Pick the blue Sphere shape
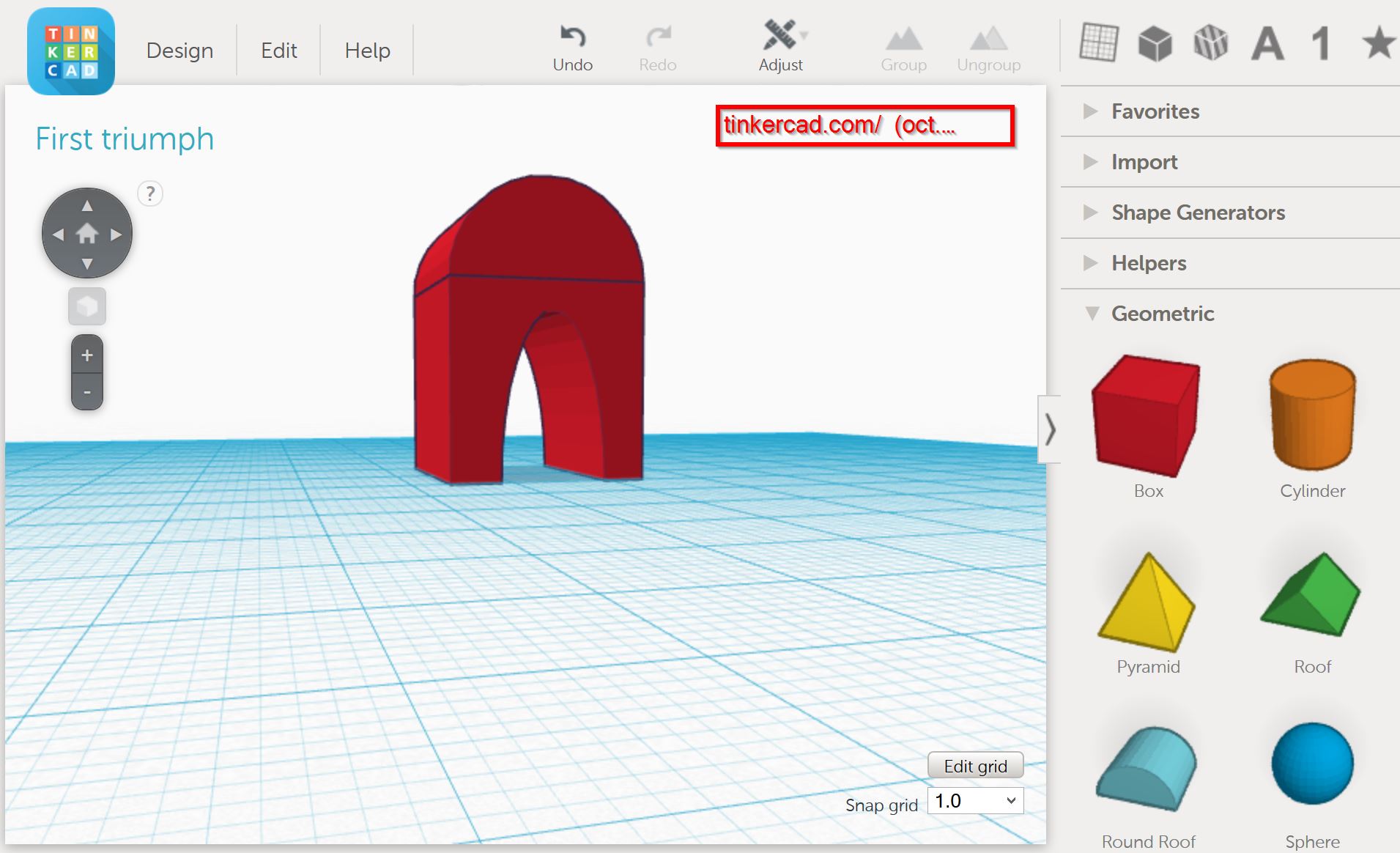This screenshot has height=853, width=1400. pyautogui.click(x=1312, y=763)
